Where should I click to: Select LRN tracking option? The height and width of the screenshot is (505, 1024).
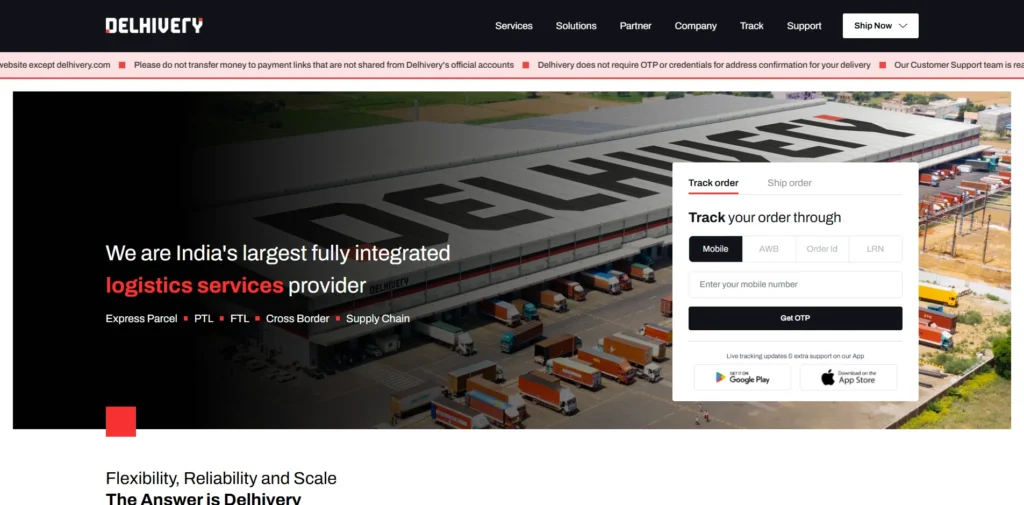point(875,249)
